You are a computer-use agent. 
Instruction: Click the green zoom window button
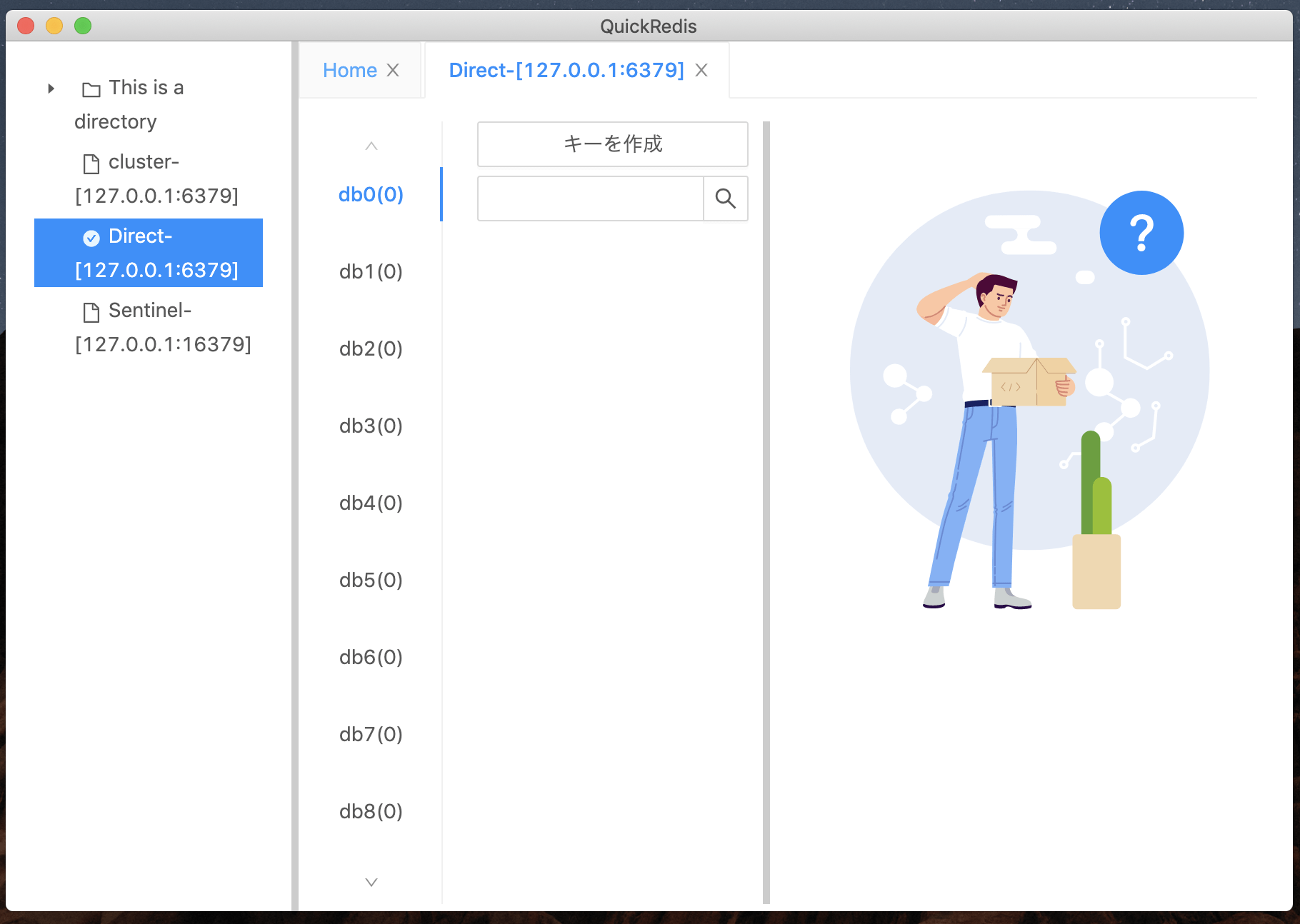tap(83, 26)
